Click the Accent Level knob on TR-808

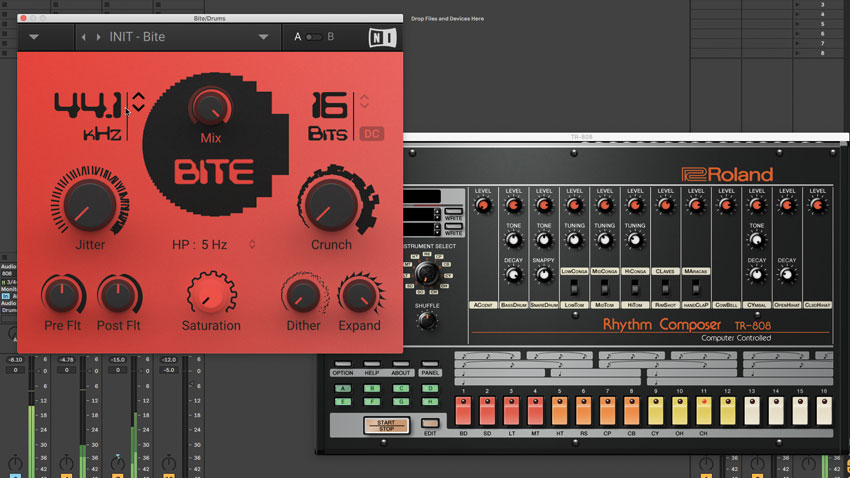[483, 205]
